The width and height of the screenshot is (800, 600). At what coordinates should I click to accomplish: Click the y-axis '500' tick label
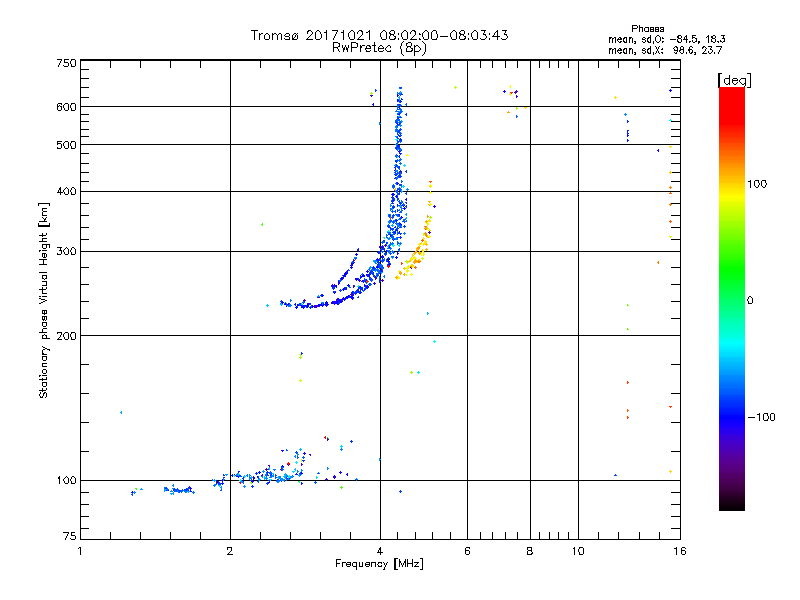[x=66, y=145]
